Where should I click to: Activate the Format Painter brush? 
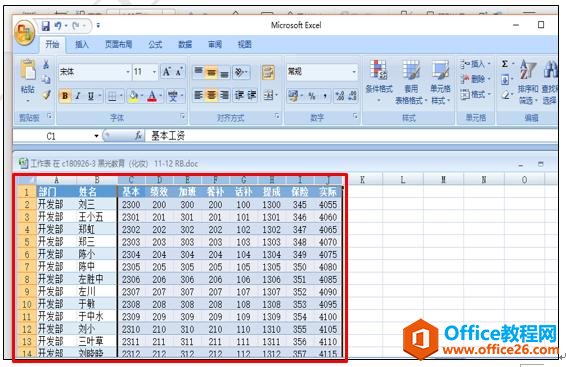[46, 95]
